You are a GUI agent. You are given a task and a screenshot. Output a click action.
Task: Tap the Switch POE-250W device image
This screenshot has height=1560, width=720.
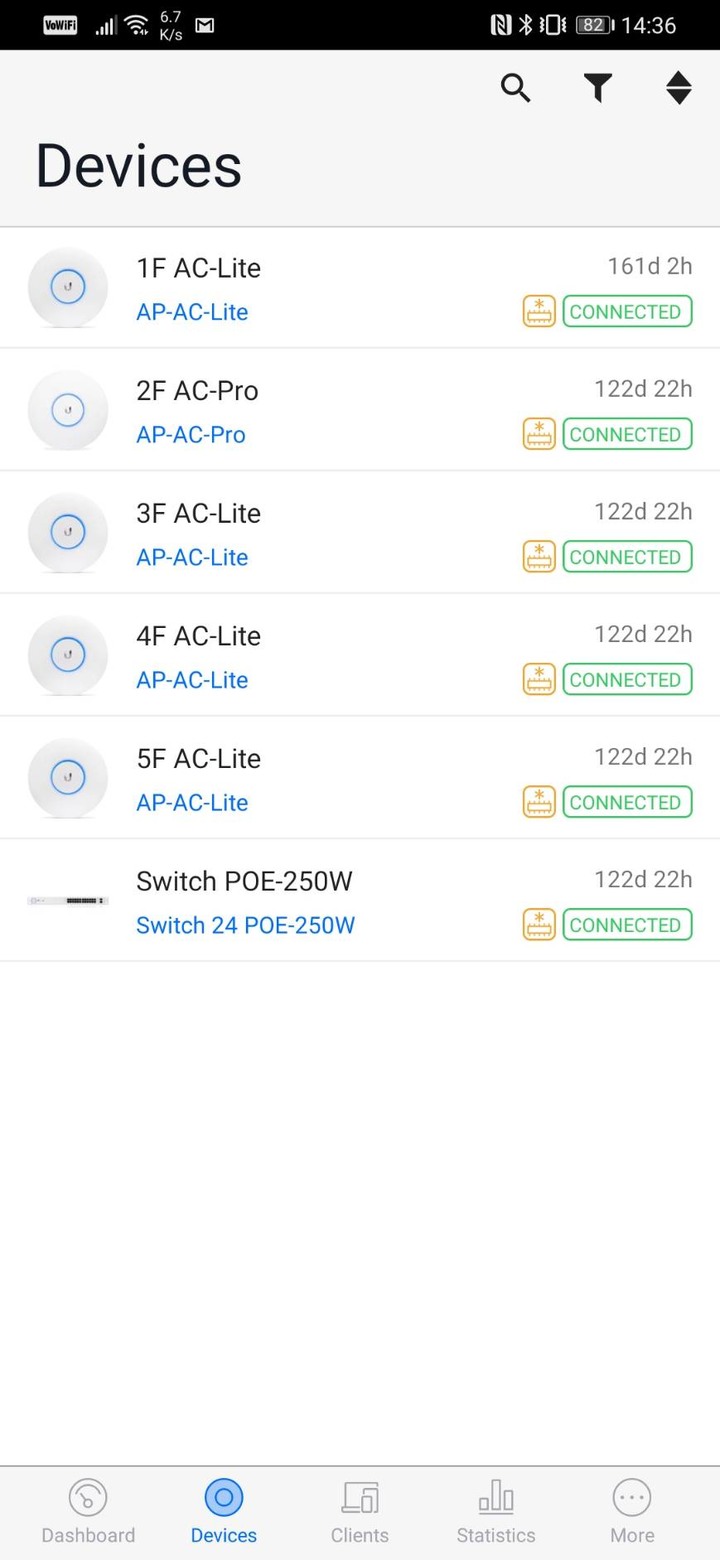pyautogui.click(x=68, y=901)
